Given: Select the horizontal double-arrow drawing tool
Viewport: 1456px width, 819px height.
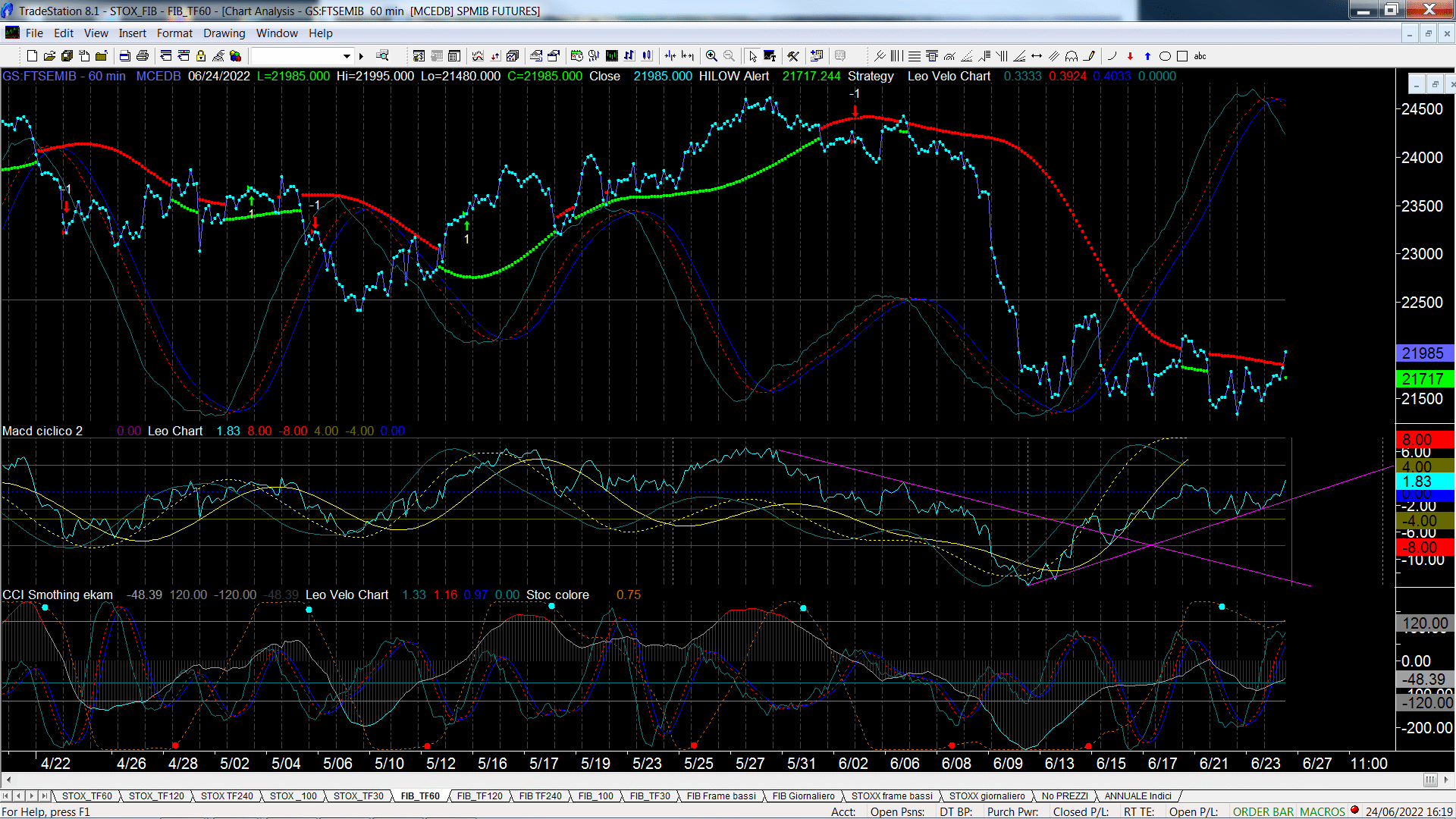Looking at the screenshot, I should (1037, 56).
